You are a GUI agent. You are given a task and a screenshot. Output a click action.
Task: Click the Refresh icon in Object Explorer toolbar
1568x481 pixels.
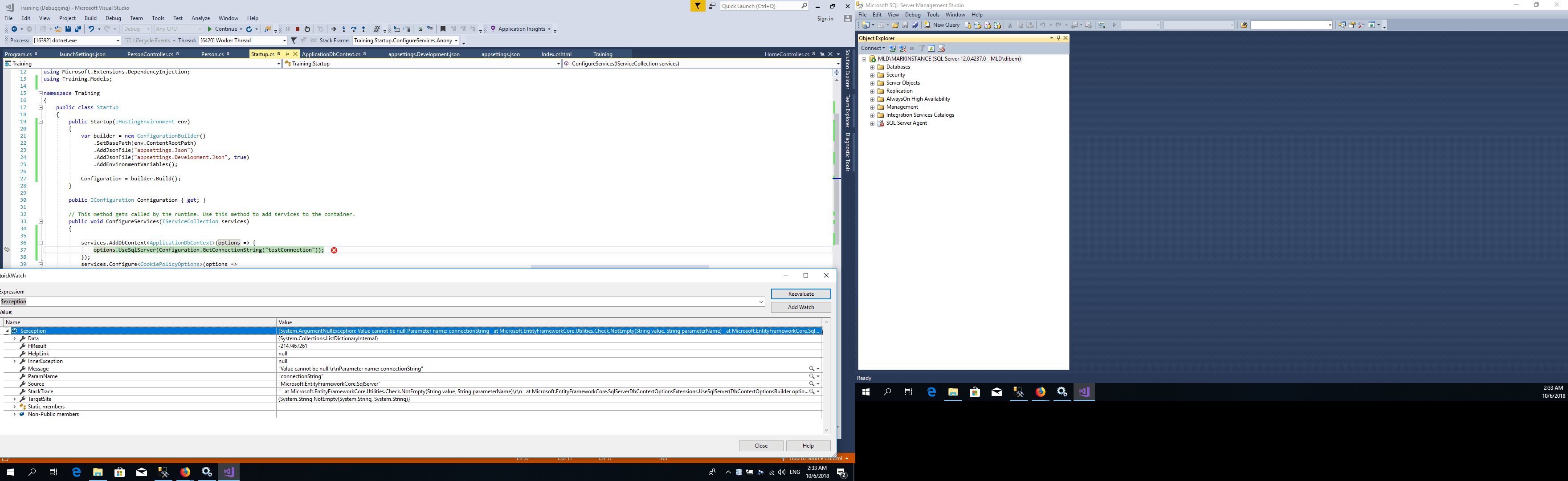(x=931, y=48)
